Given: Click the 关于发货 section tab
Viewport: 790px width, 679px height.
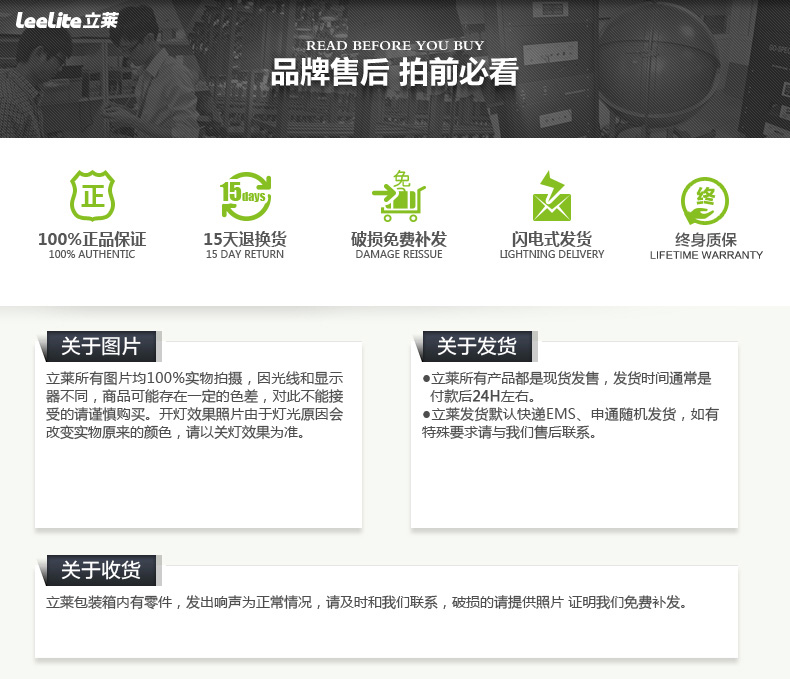Looking at the screenshot, I should (x=477, y=346).
